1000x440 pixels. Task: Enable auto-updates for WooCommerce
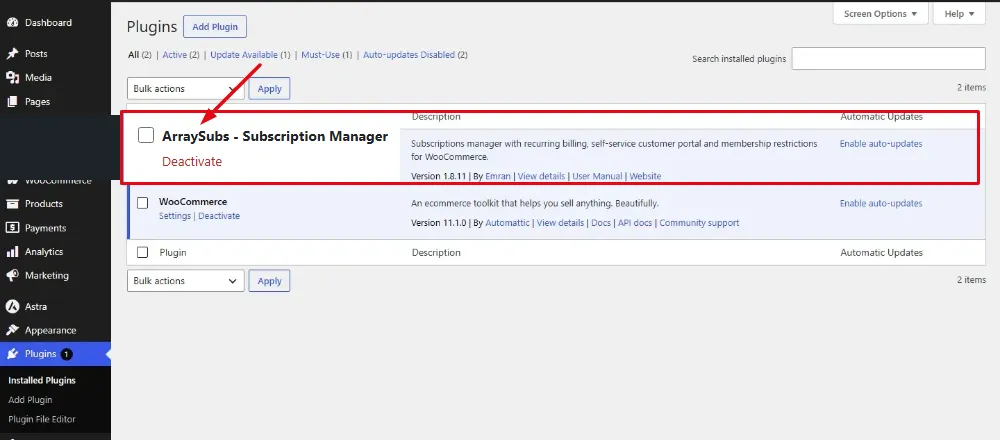click(881, 203)
